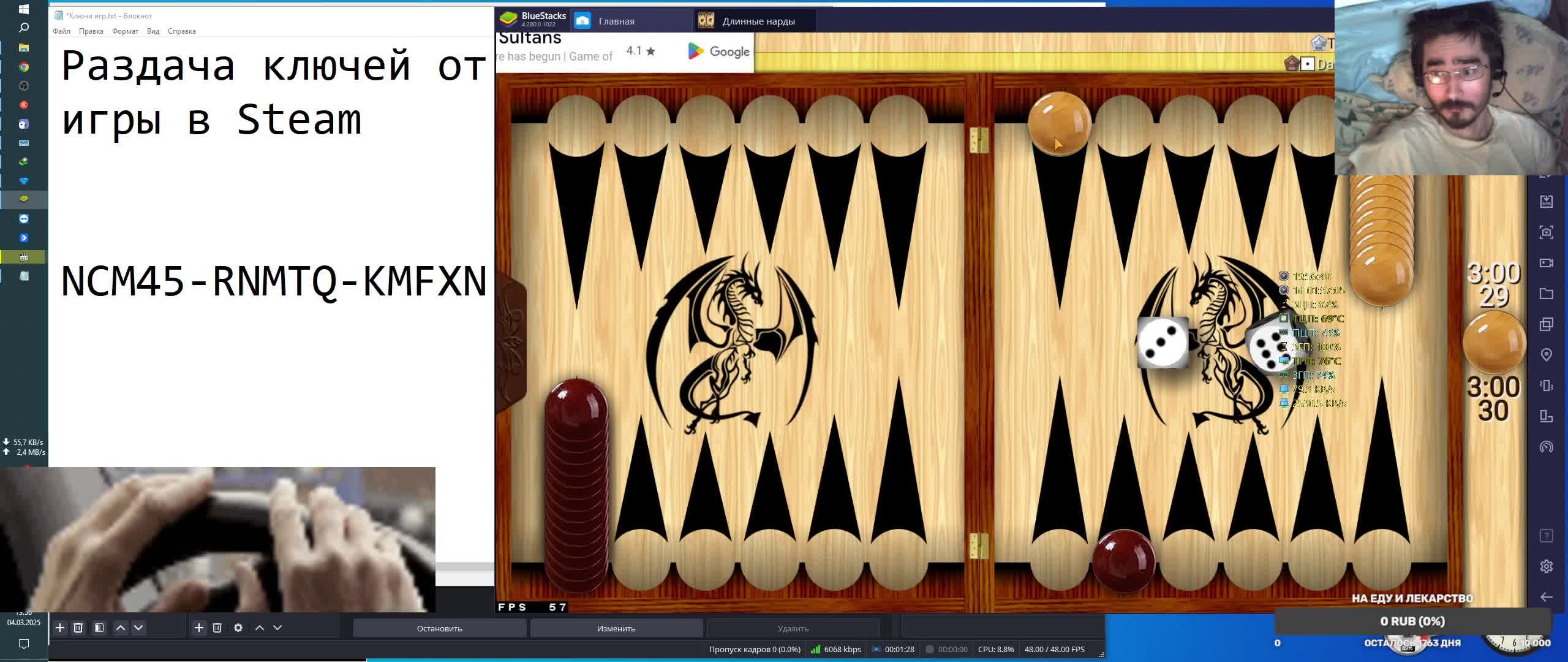Open Windows notification center icon
The image size is (1568, 662).
[24, 644]
